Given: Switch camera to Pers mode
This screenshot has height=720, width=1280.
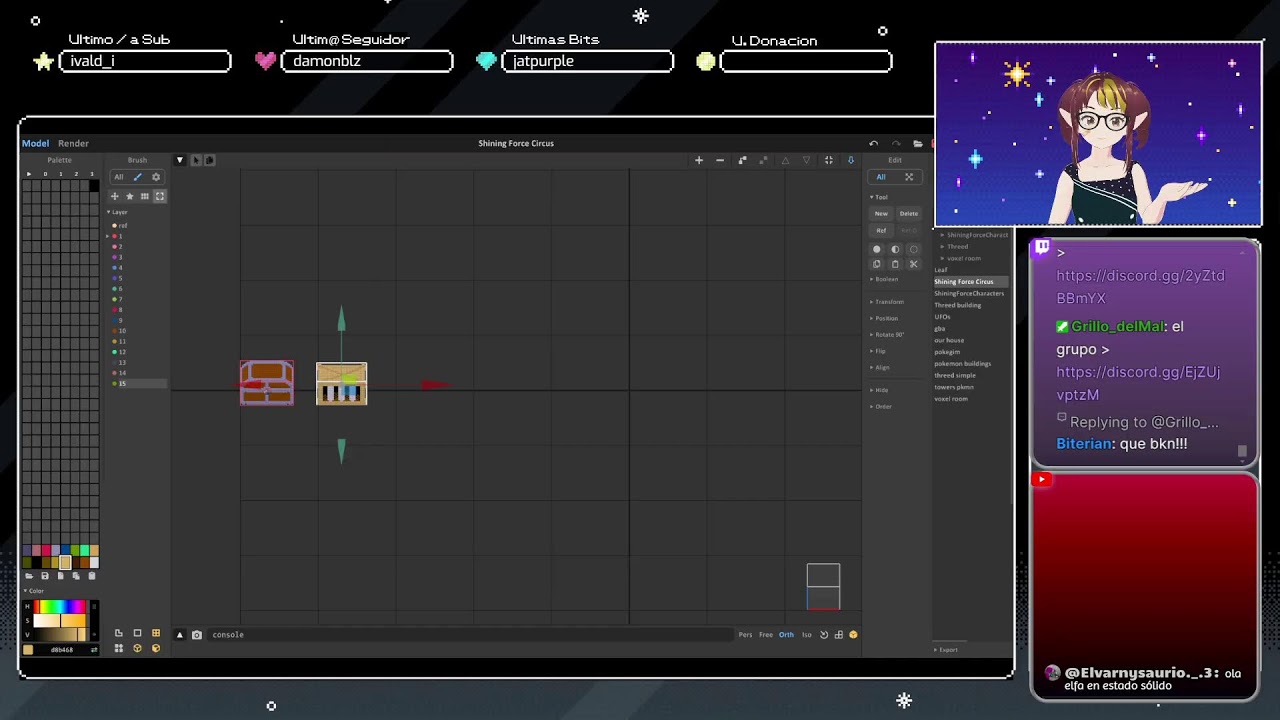Looking at the screenshot, I should (745, 635).
